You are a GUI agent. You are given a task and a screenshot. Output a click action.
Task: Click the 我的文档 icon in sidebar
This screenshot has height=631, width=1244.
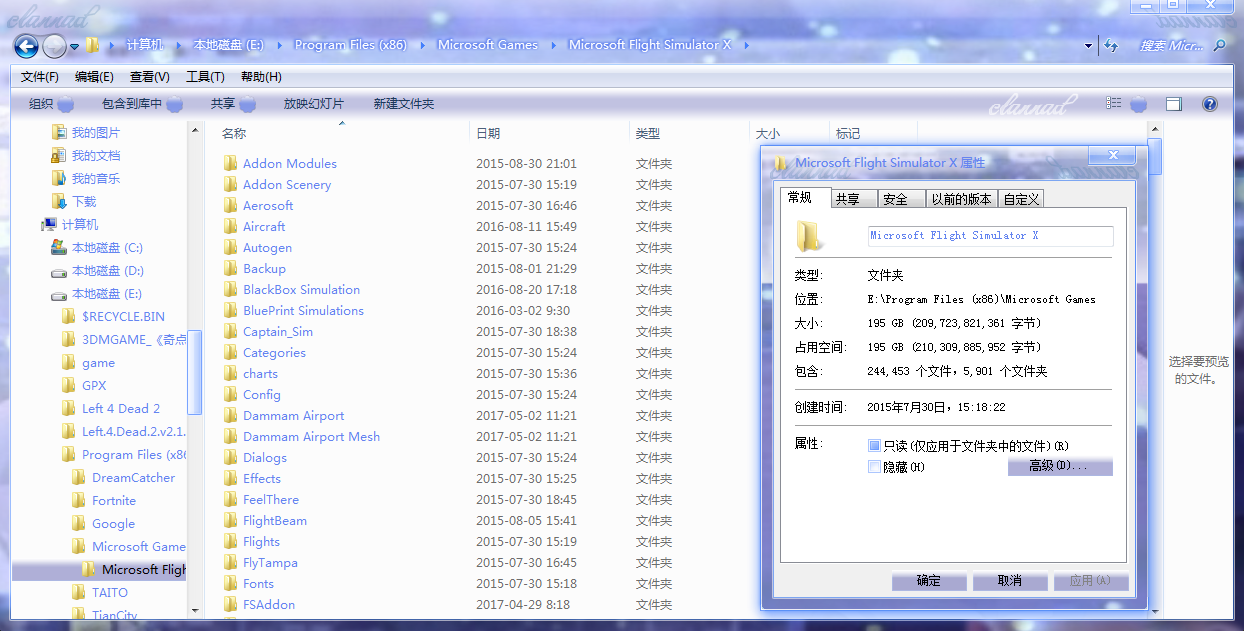[59, 155]
